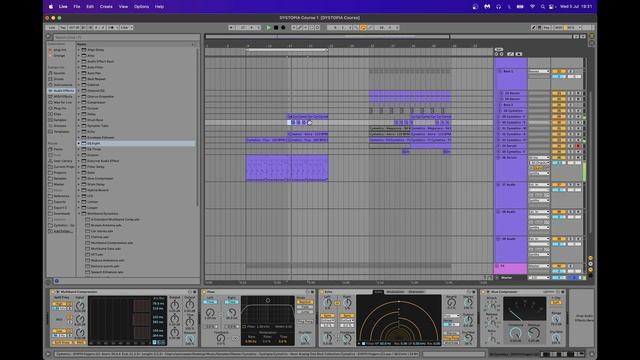Toggle the orange Loop switch
Viewport: 640px width, 360px height.
(363, 28)
